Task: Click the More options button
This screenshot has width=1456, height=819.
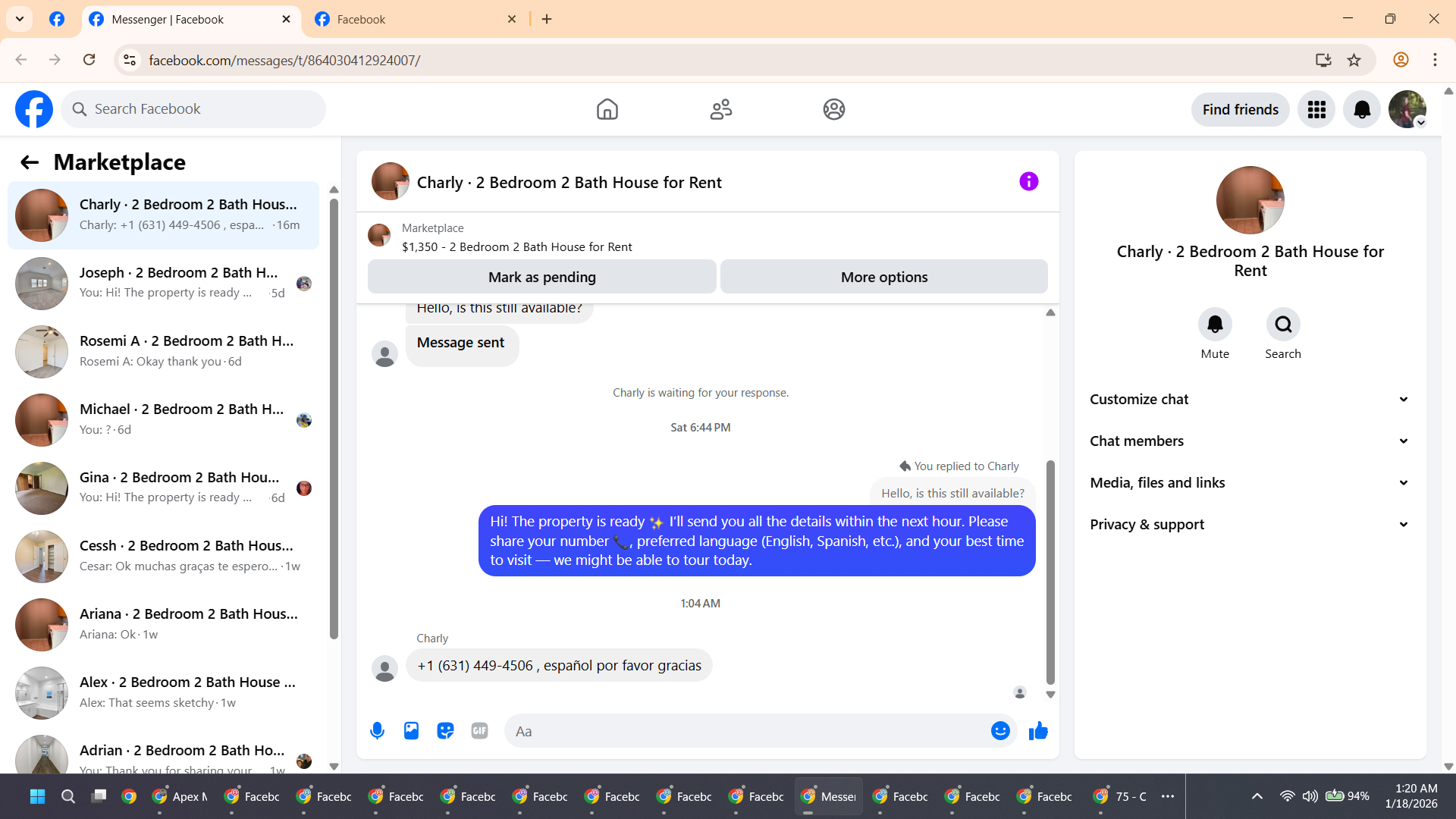Action: (883, 278)
